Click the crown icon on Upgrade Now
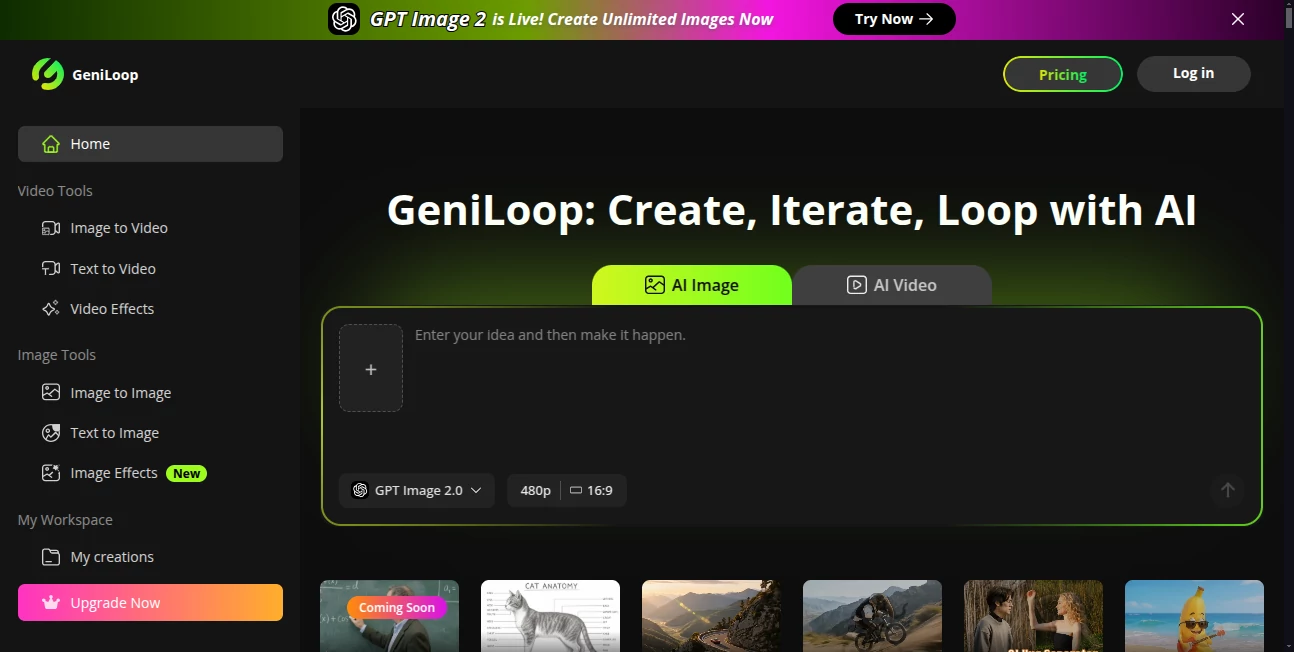This screenshot has height=652, width=1294. pyautogui.click(x=51, y=603)
